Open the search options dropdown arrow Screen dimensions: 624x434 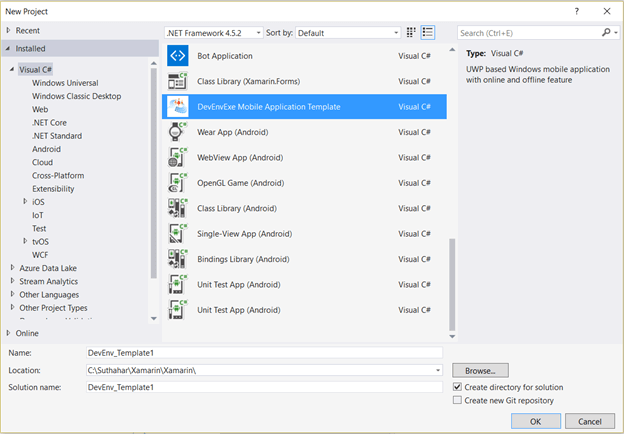coord(616,33)
